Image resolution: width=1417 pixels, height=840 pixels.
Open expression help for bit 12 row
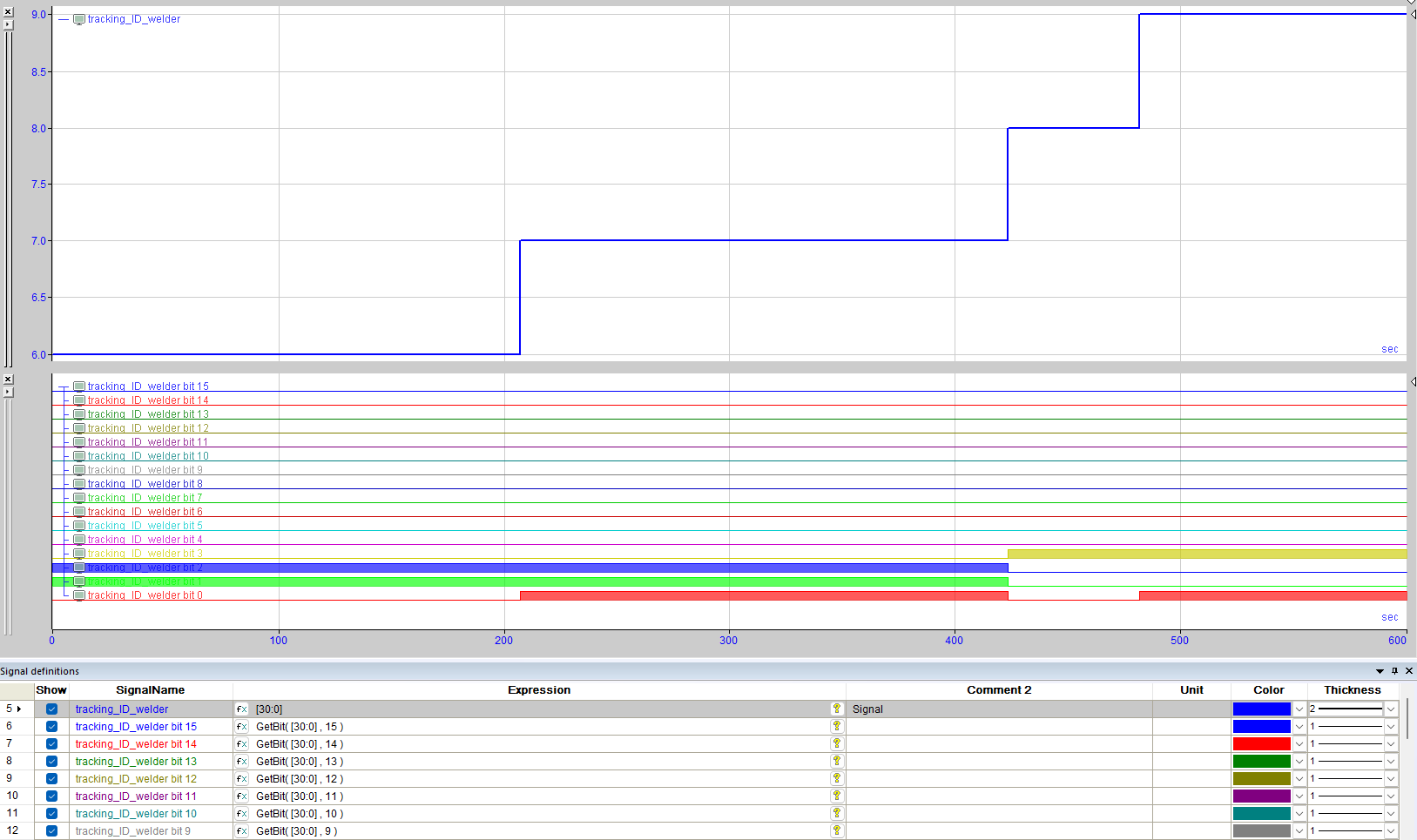837,779
